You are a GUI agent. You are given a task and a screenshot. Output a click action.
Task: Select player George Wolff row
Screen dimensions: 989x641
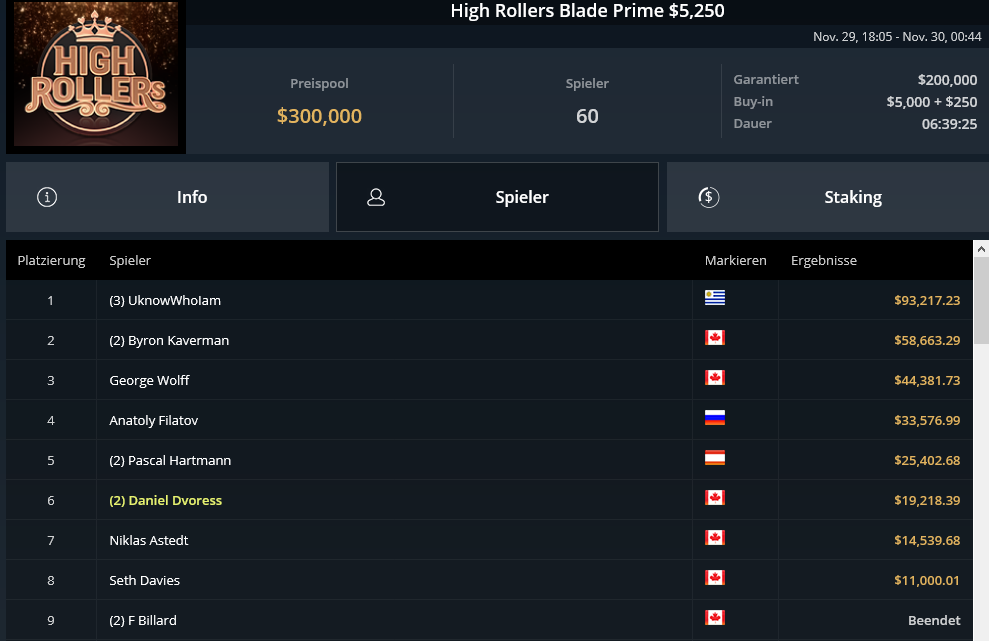(x=149, y=380)
